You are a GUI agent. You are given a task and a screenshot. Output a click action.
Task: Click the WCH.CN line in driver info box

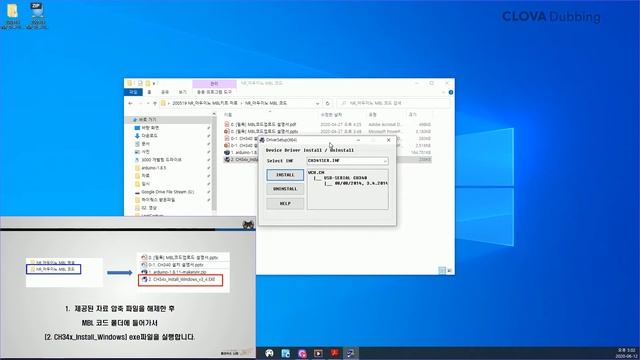click(x=316, y=173)
